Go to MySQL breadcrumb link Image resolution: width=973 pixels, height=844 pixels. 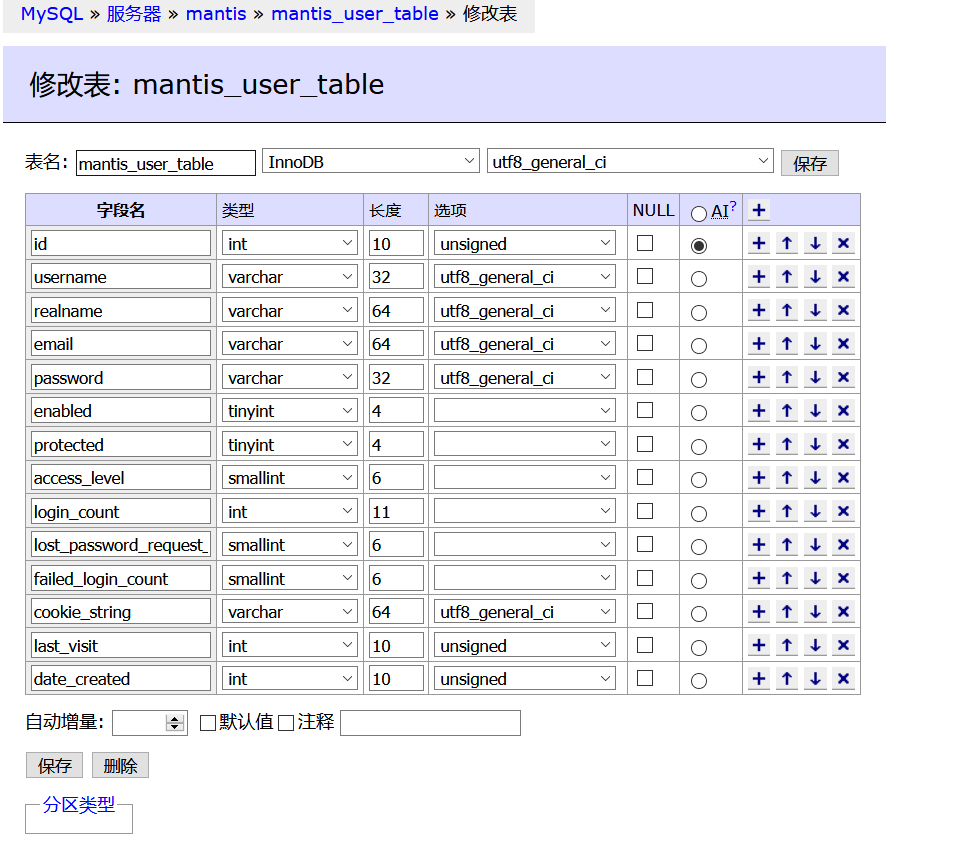[x=52, y=14]
